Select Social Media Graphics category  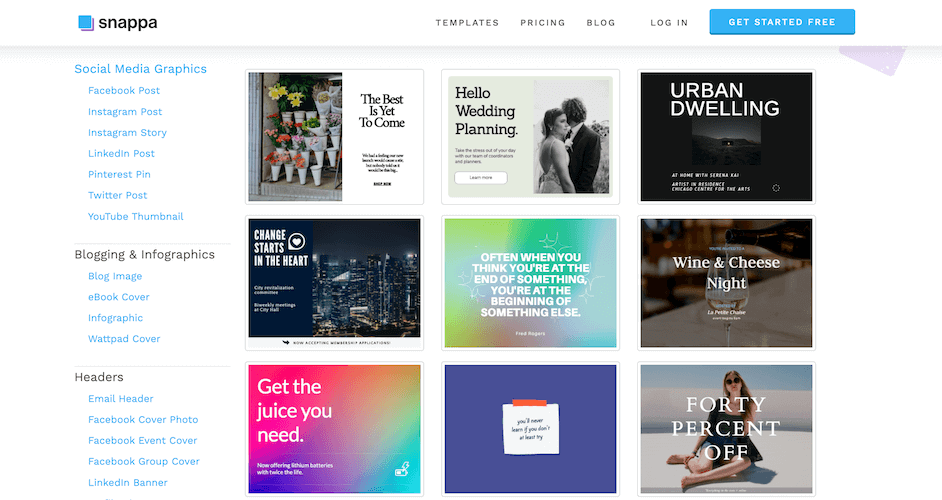pos(141,69)
